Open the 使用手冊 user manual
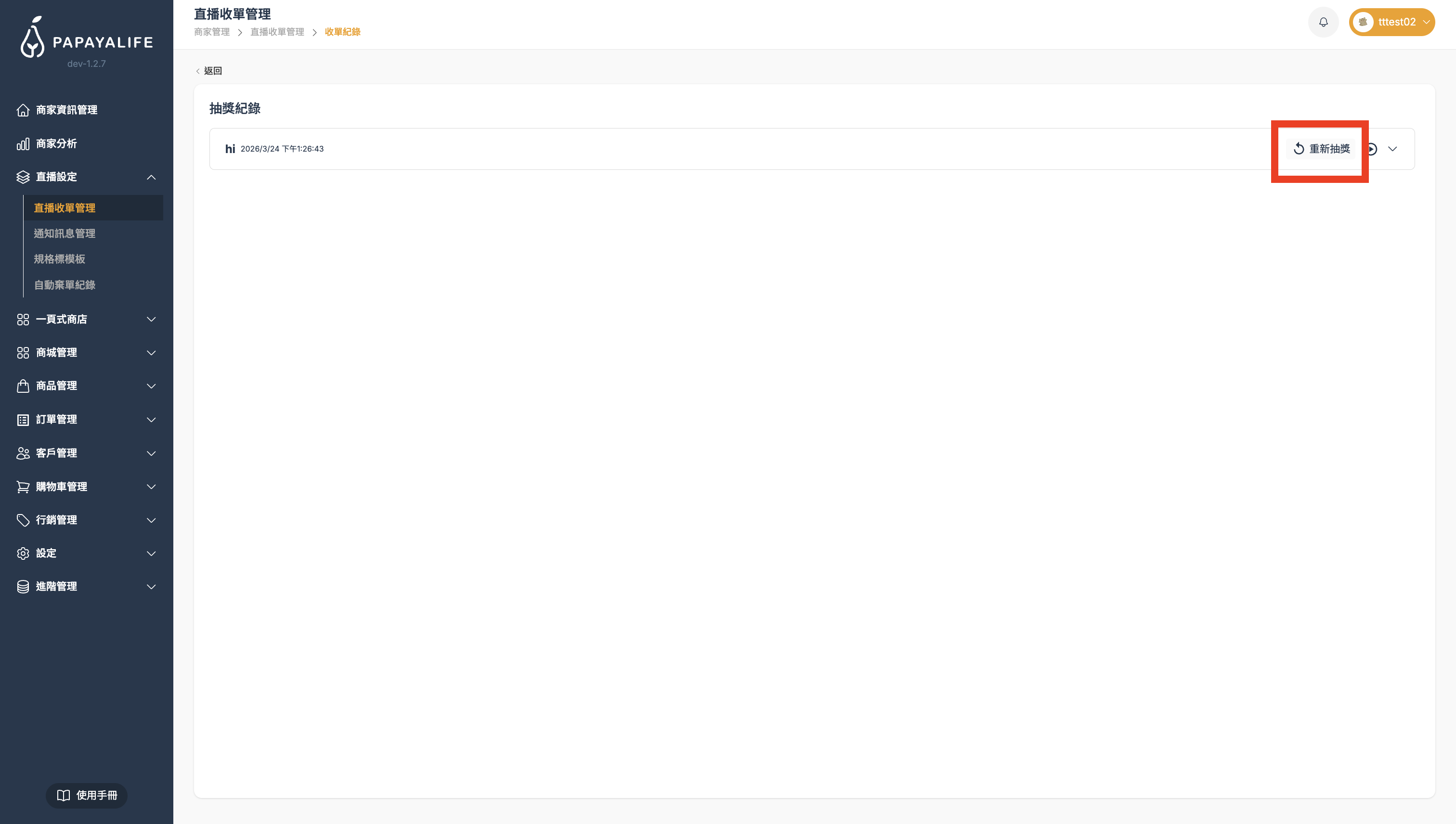 87,795
